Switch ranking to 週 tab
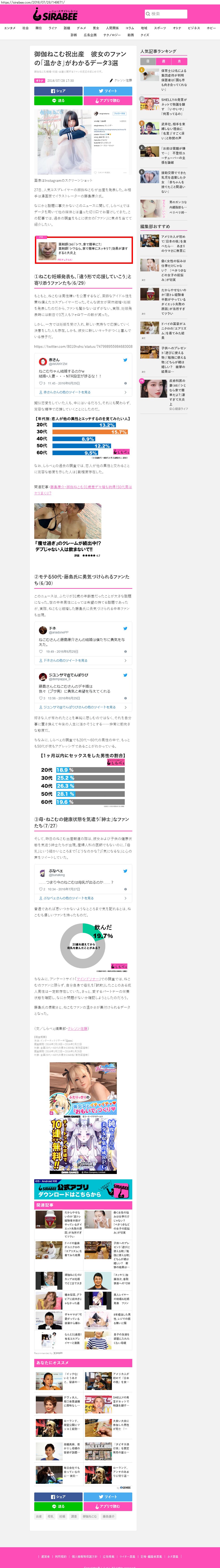Image resolution: width=220 pixels, height=1568 pixels. coord(163,61)
